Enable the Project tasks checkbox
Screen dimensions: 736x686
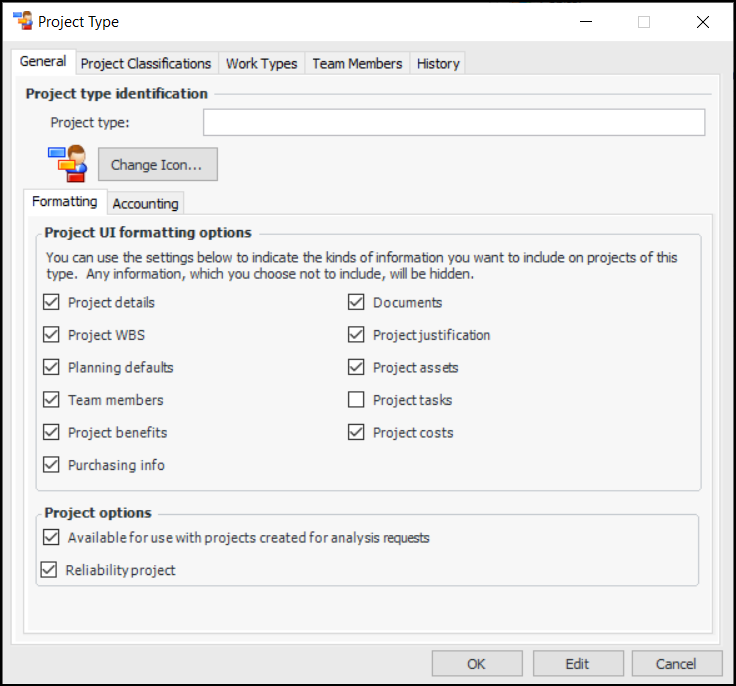[x=356, y=400]
